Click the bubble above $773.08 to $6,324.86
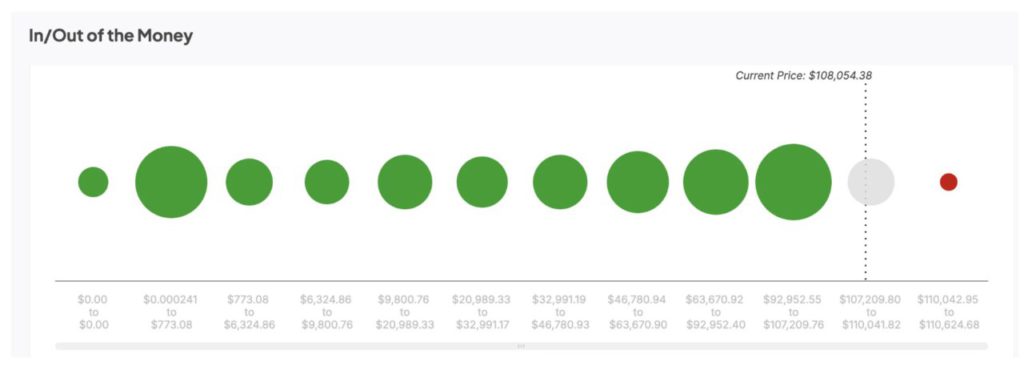1024x366 pixels. (x=249, y=182)
